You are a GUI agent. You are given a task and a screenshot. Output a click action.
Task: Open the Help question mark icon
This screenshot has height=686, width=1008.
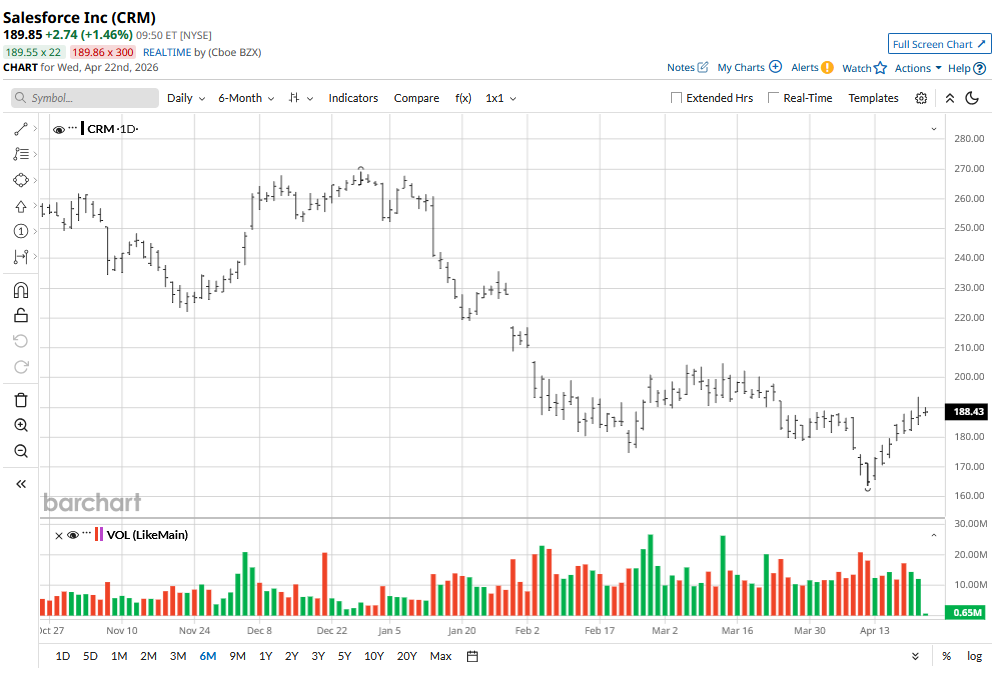pos(980,68)
